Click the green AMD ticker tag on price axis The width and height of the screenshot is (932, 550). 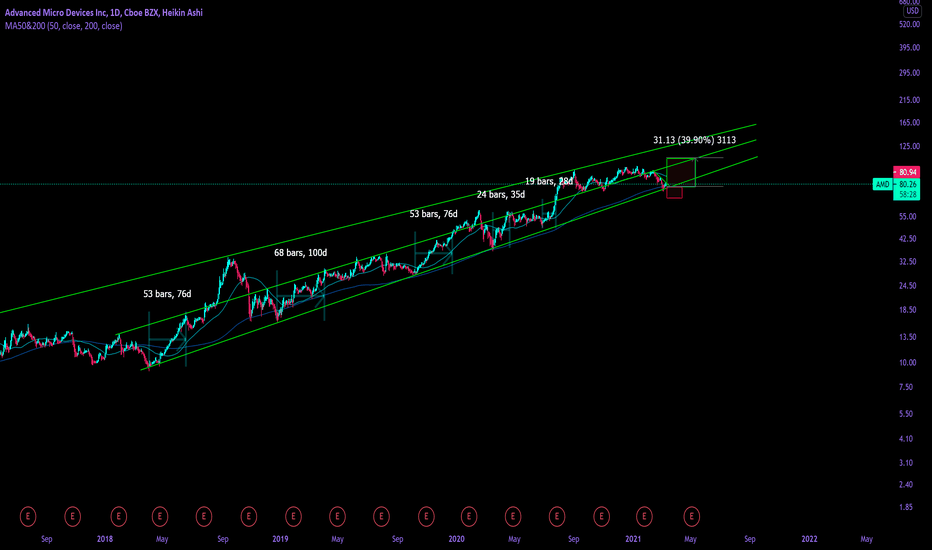883,184
